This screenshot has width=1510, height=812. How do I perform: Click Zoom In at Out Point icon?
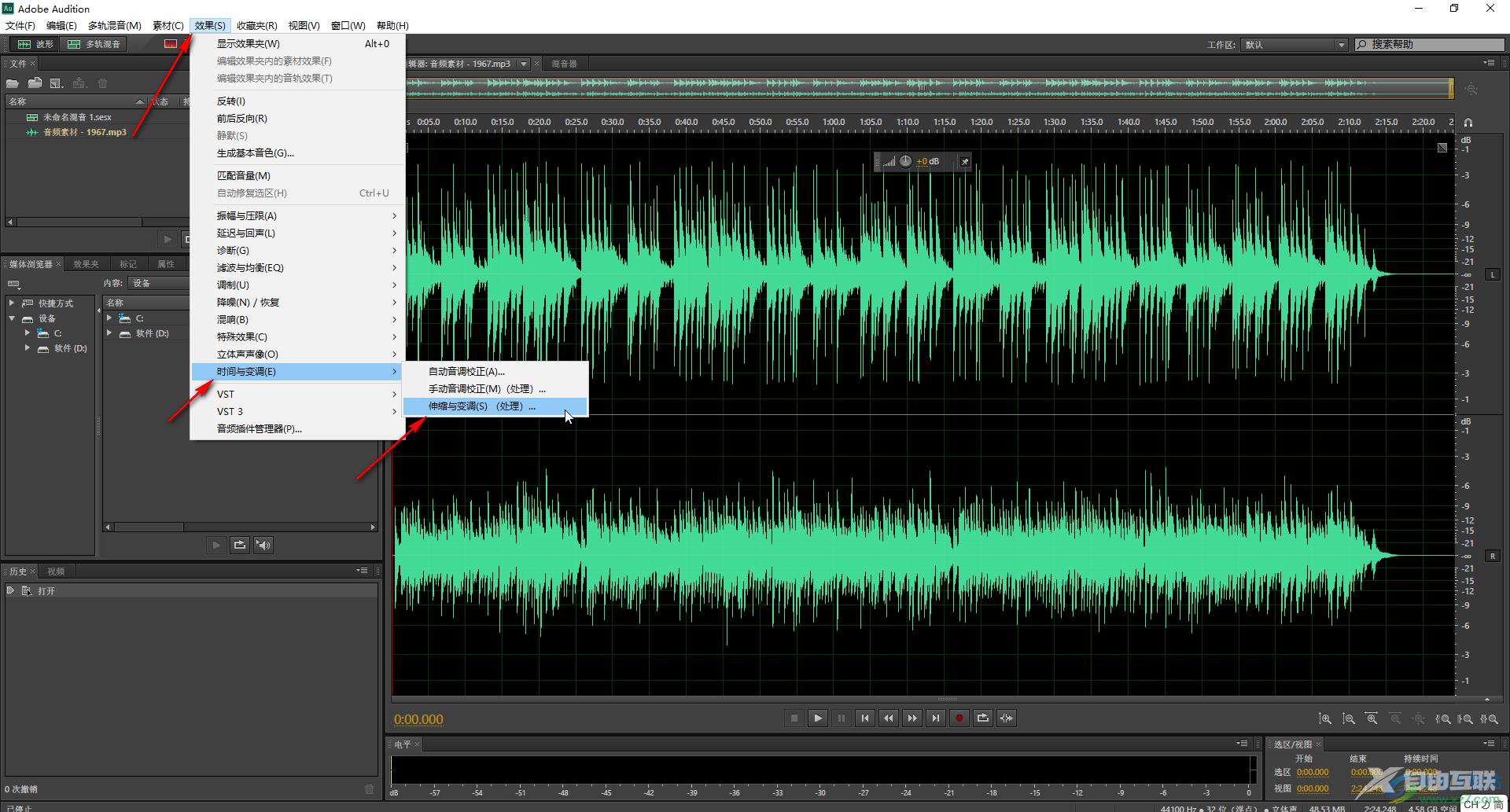coord(1466,718)
